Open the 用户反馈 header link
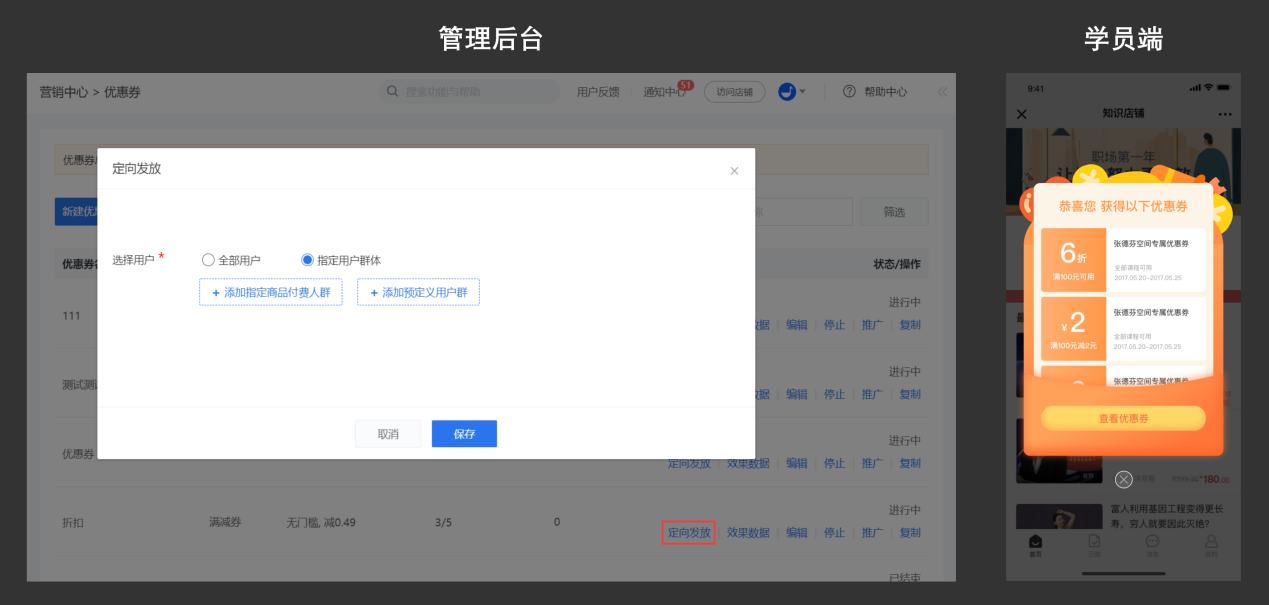Viewport: 1269px width, 605px height. (598, 92)
